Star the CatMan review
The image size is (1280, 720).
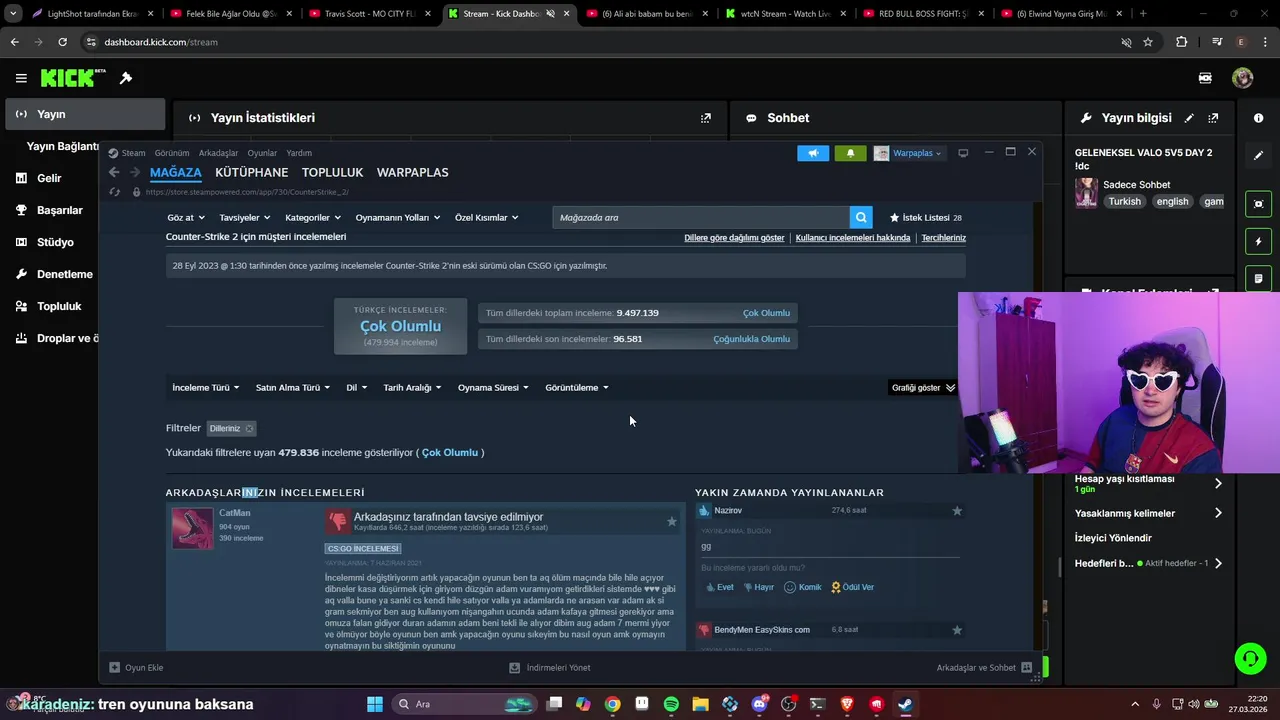tap(671, 521)
